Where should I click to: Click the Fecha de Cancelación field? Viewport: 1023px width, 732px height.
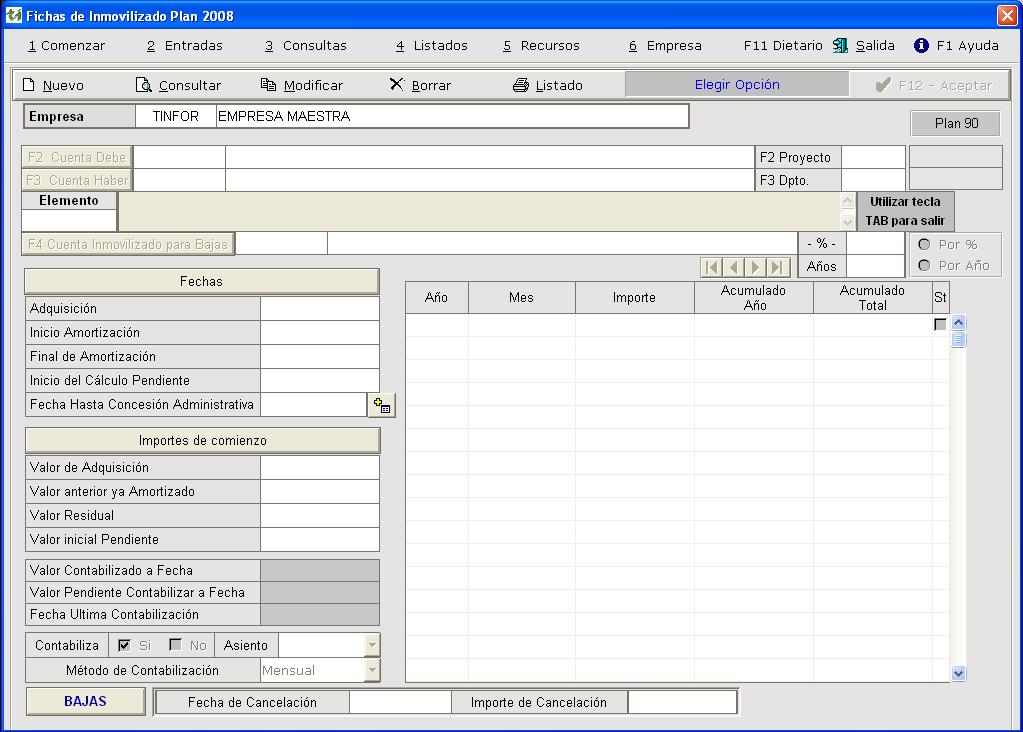pos(400,702)
